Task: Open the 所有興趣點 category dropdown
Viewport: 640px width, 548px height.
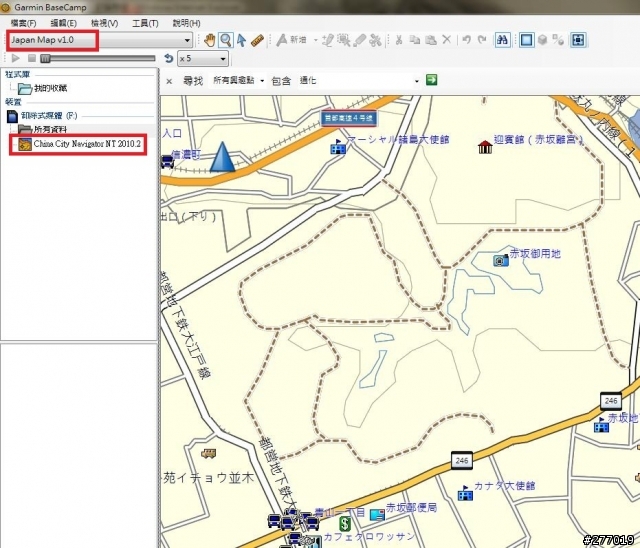Action: [x=238, y=81]
